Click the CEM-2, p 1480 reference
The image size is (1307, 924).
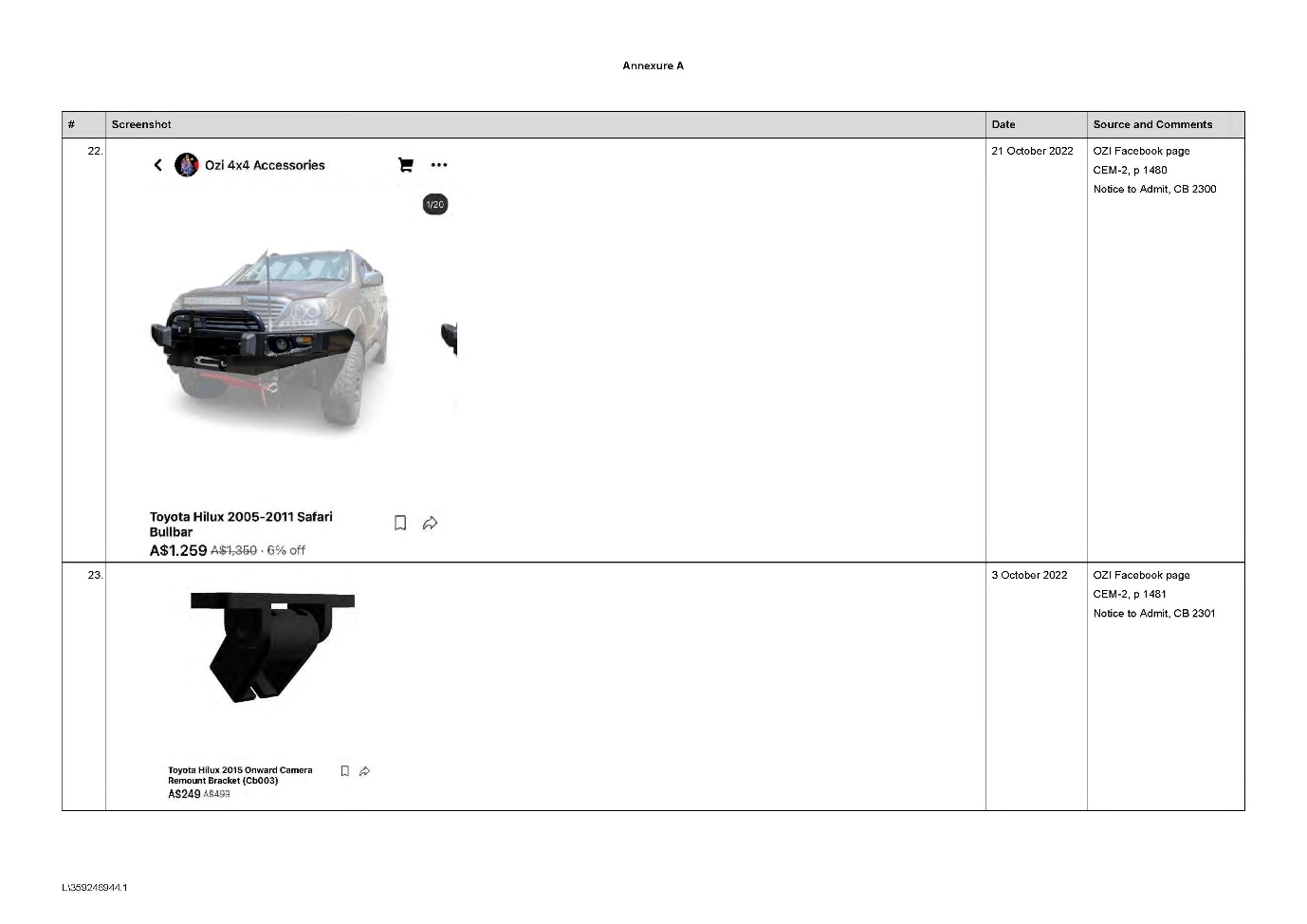[x=1130, y=170]
